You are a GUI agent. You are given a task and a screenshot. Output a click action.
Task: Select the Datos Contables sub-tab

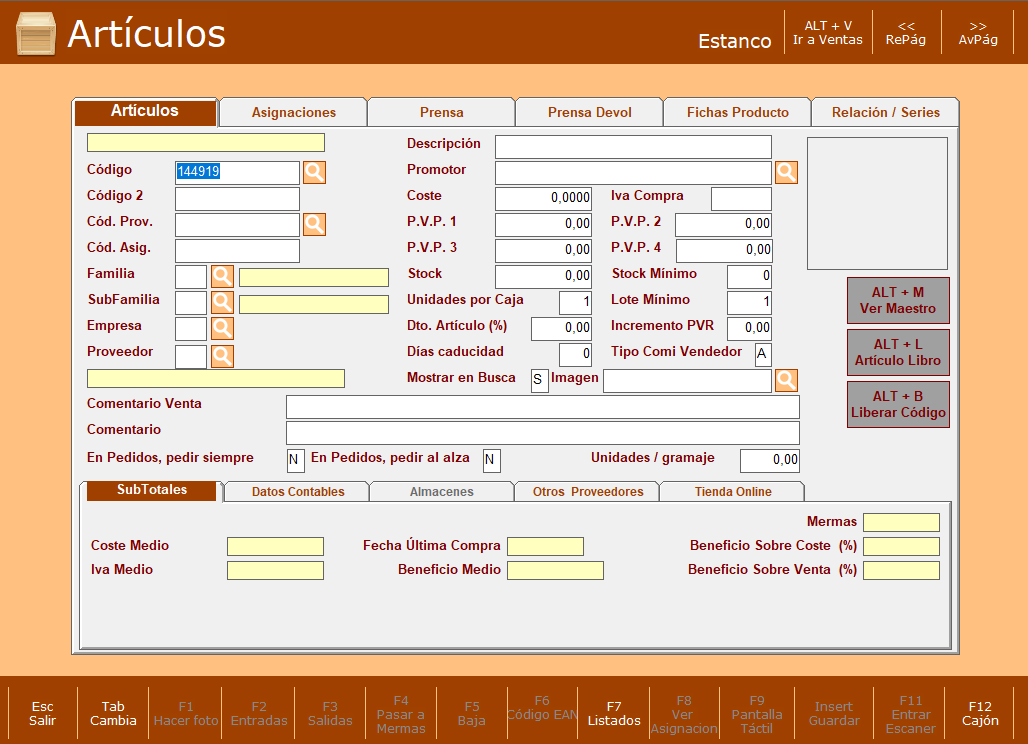[298, 492]
